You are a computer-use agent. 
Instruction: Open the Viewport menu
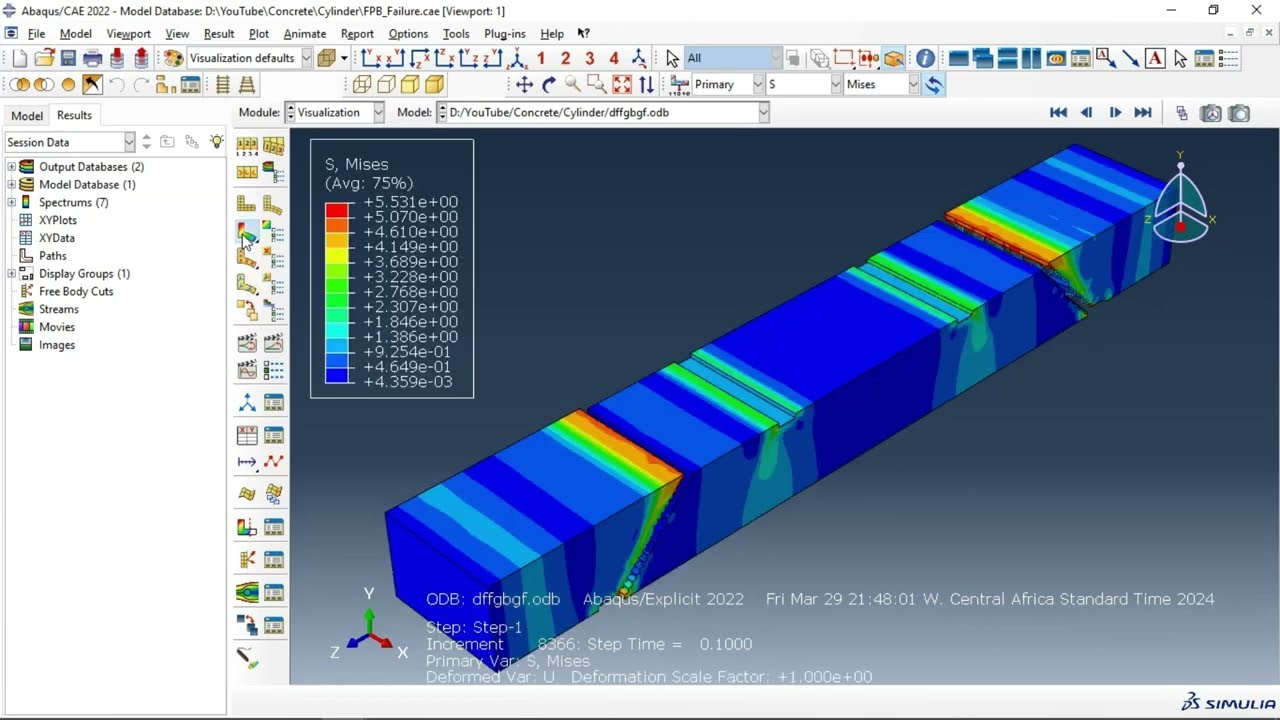[x=128, y=33]
